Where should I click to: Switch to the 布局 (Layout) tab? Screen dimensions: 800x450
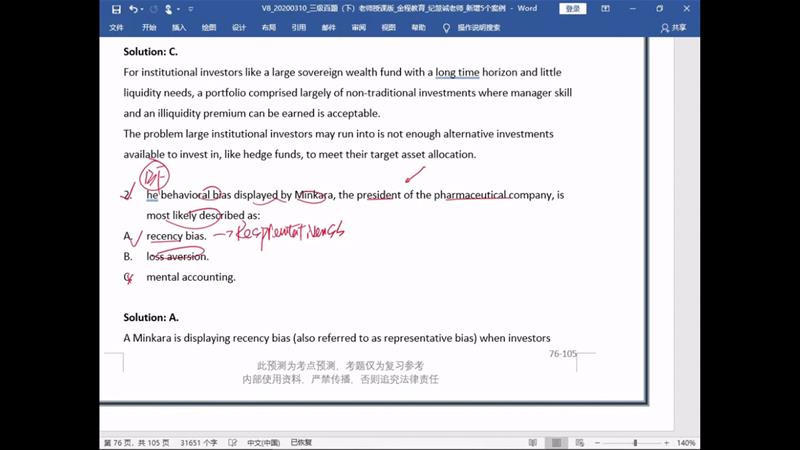tap(269, 28)
